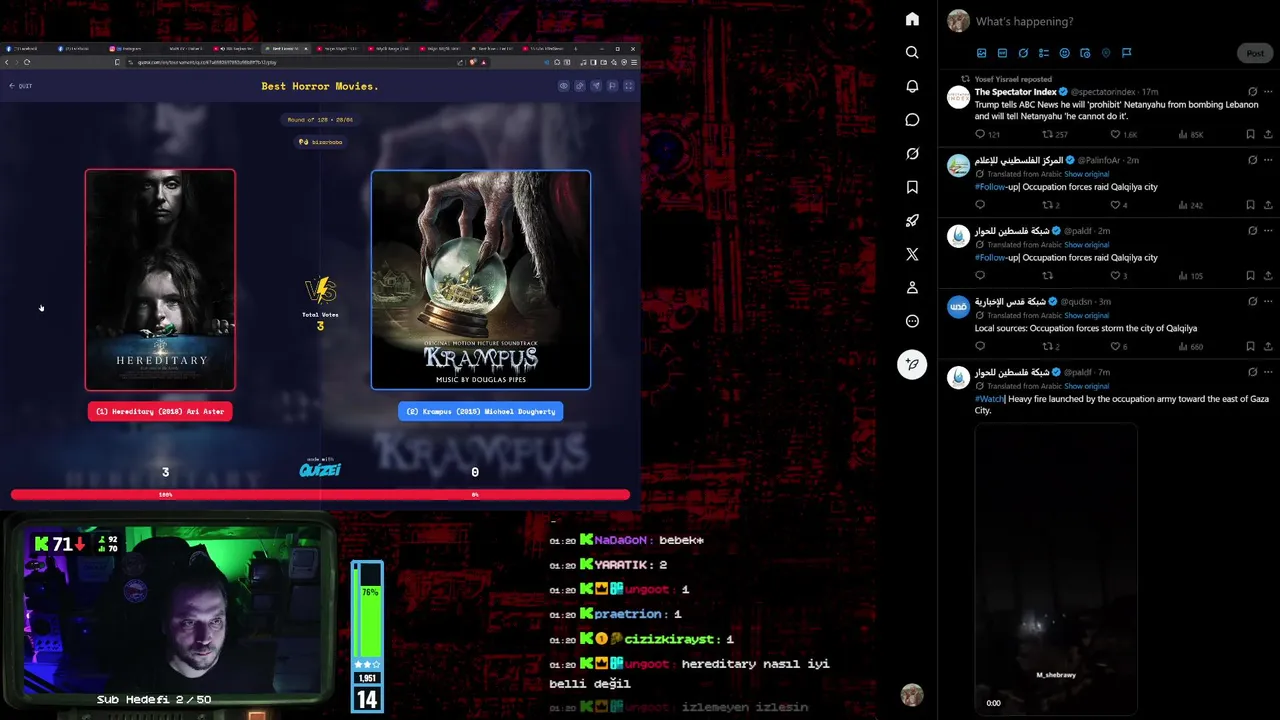The image size is (1280, 720).
Task: Open X Notifications bell icon
Action: [912, 86]
